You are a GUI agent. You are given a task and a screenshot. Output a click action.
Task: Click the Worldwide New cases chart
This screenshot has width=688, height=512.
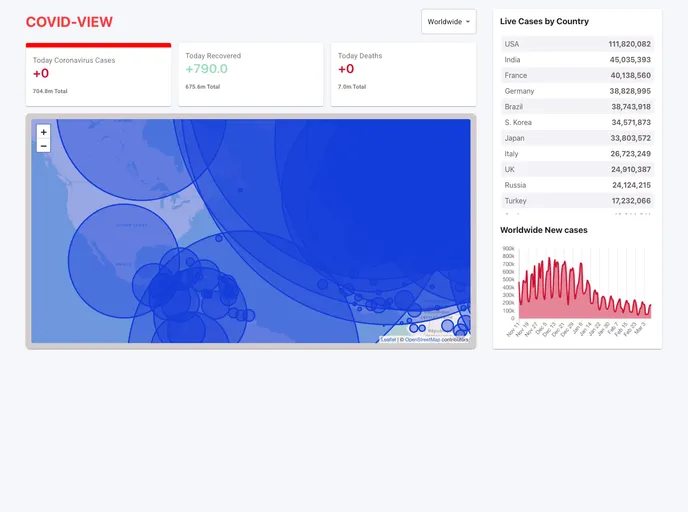tap(577, 290)
